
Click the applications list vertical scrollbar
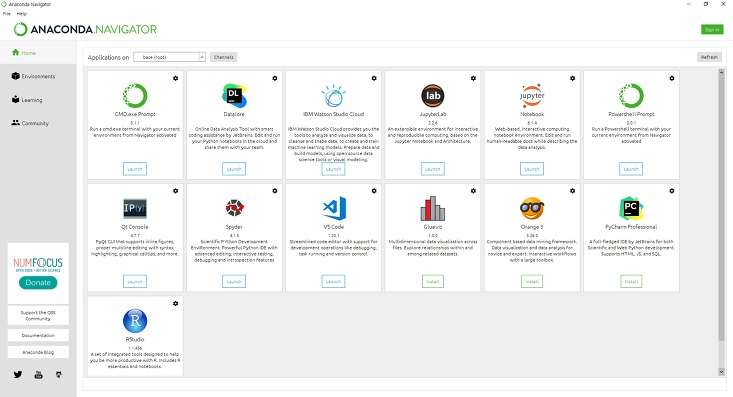coord(721,209)
